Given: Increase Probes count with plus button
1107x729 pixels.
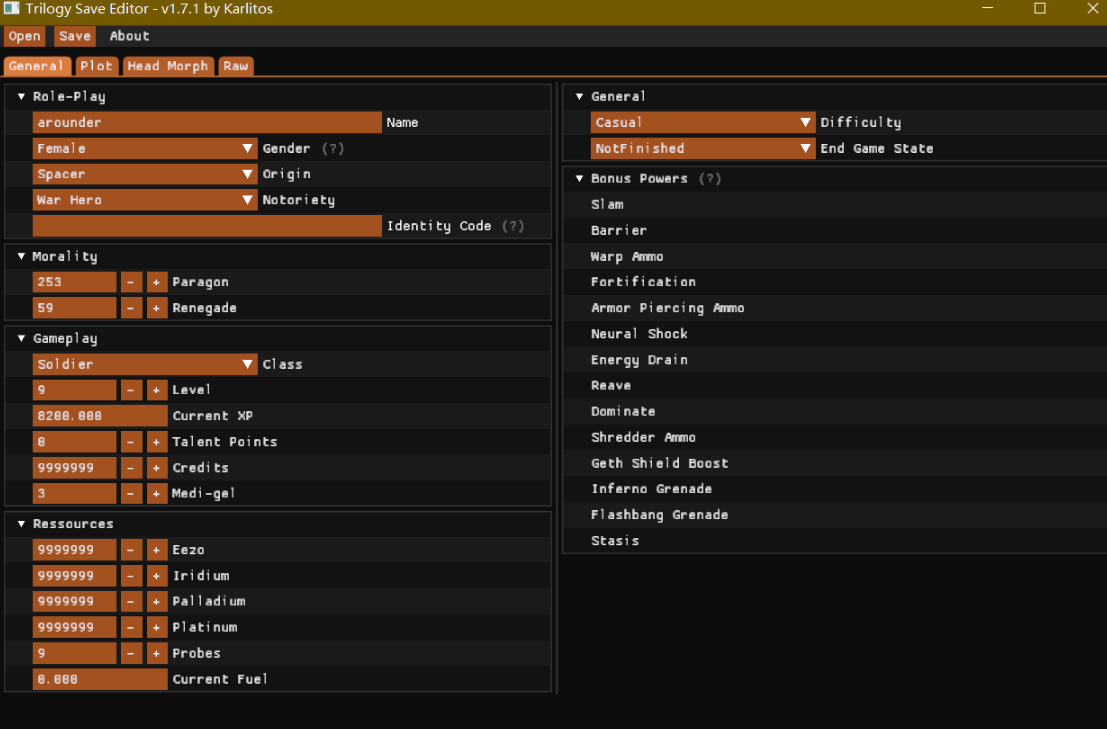Looking at the screenshot, I should [x=156, y=654].
